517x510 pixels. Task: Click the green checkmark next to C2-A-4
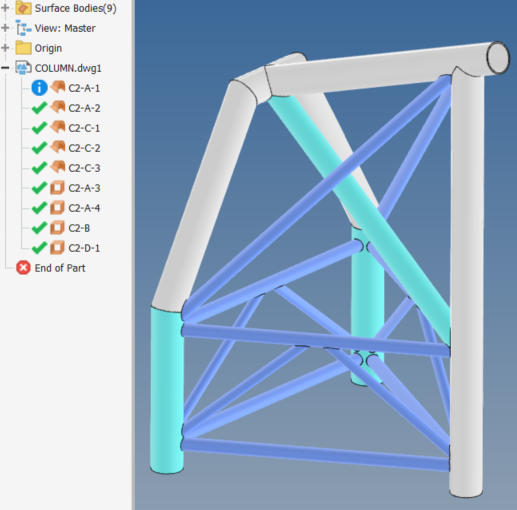[x=39, y=208]
